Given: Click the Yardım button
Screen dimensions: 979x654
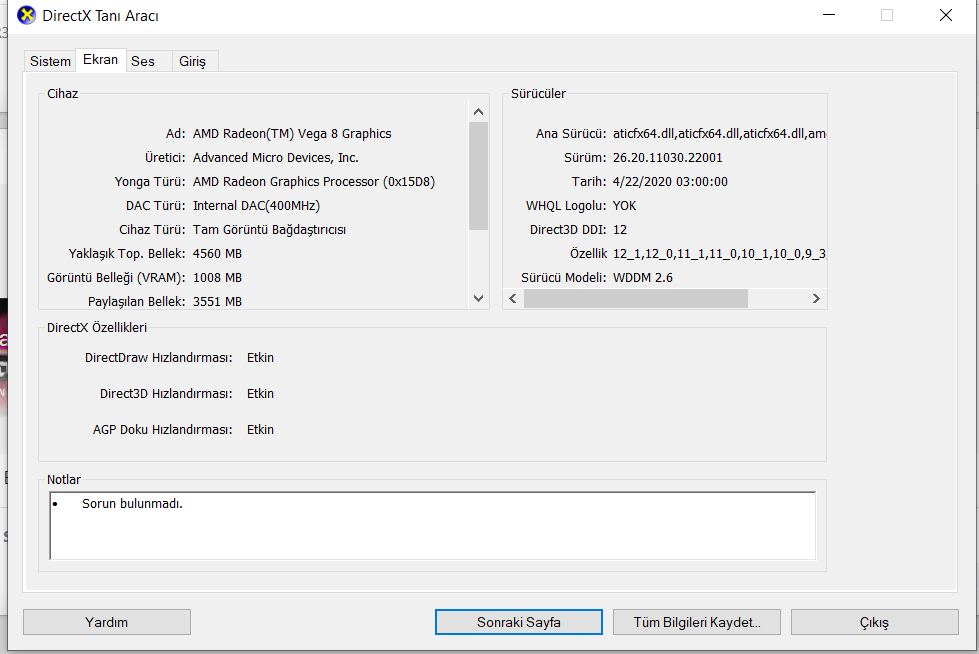Looking at the screenshot, I should coord(107,622).
